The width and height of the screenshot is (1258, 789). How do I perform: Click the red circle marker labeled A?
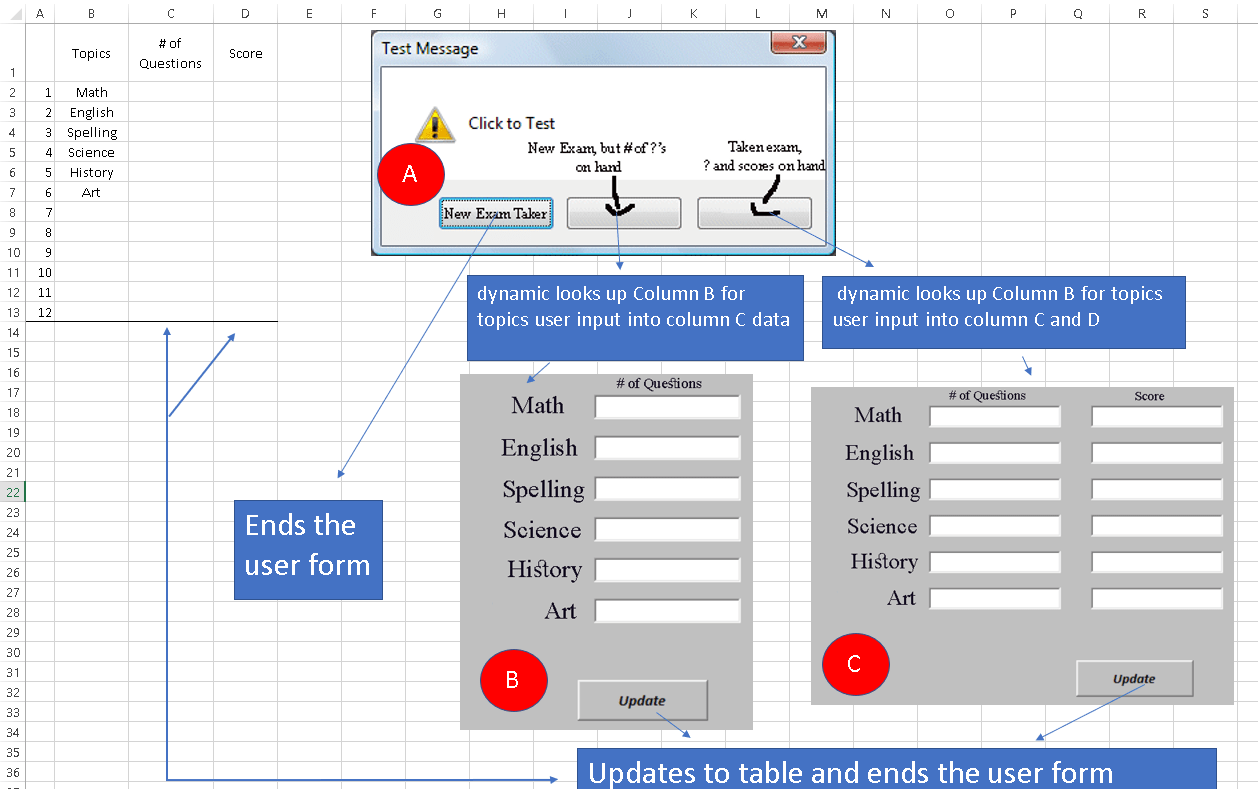(x=410, y=174)
